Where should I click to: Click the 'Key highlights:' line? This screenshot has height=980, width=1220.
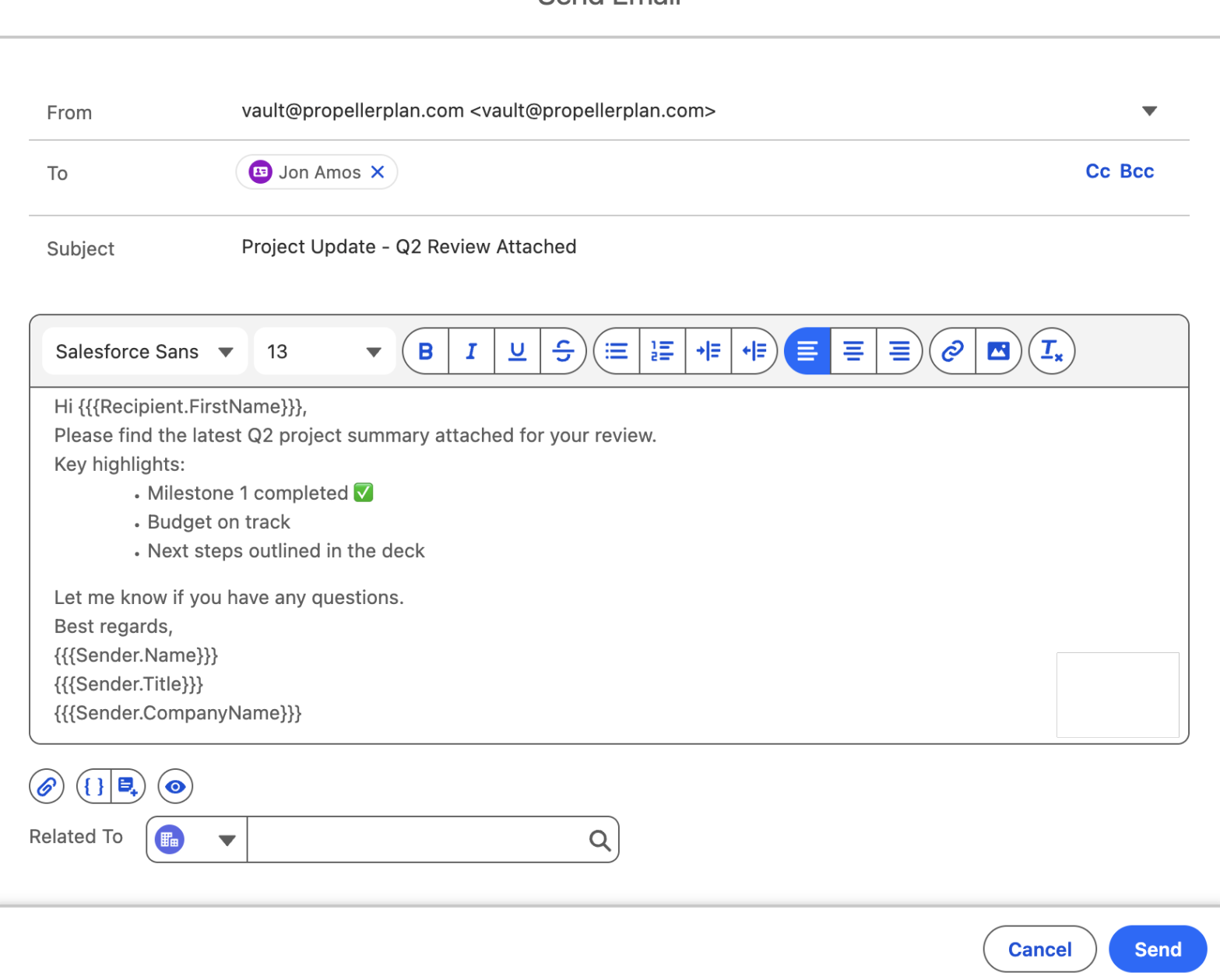coord(119,465)
